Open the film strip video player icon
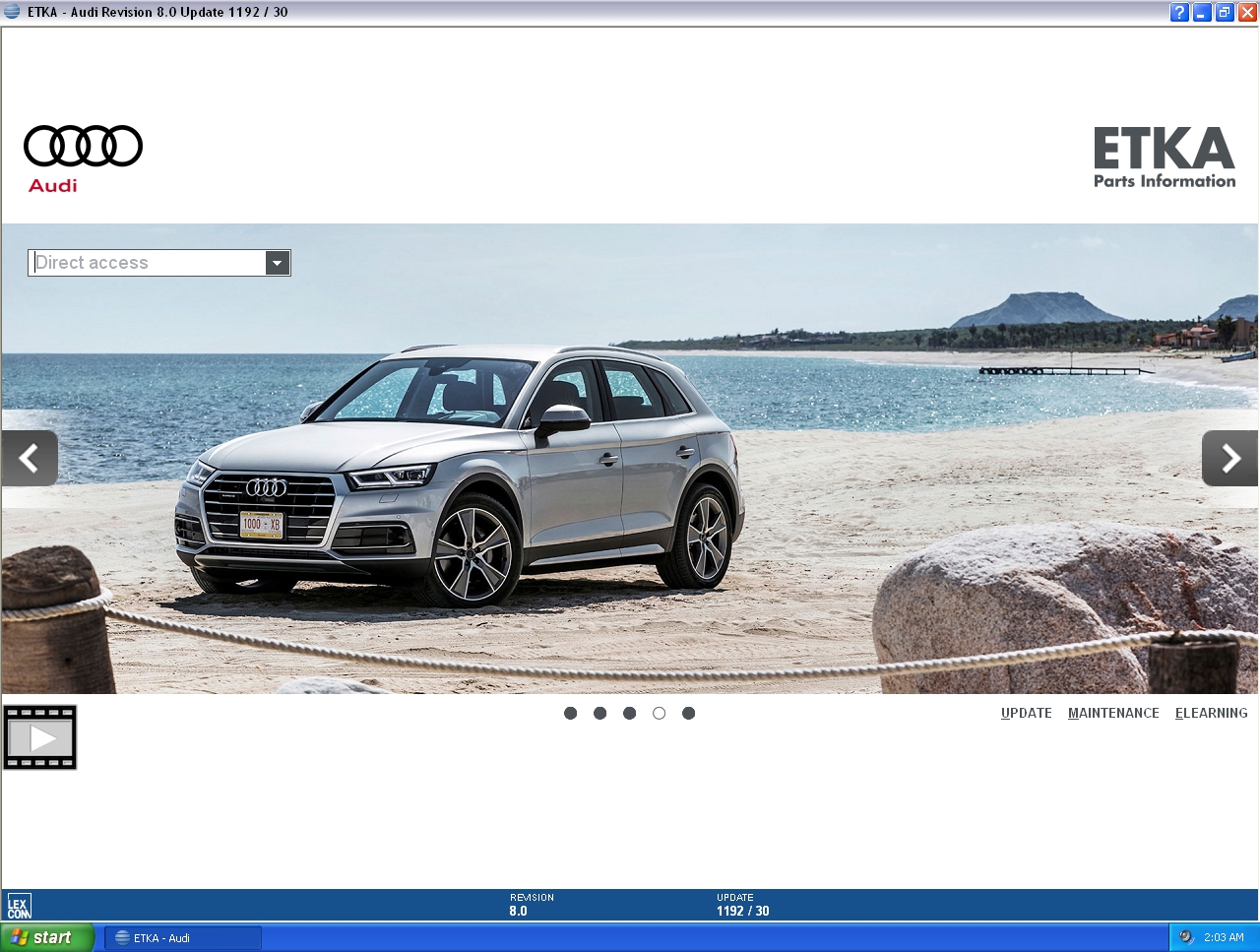The width and height of the screenshot is (1260, 952). 40,737
